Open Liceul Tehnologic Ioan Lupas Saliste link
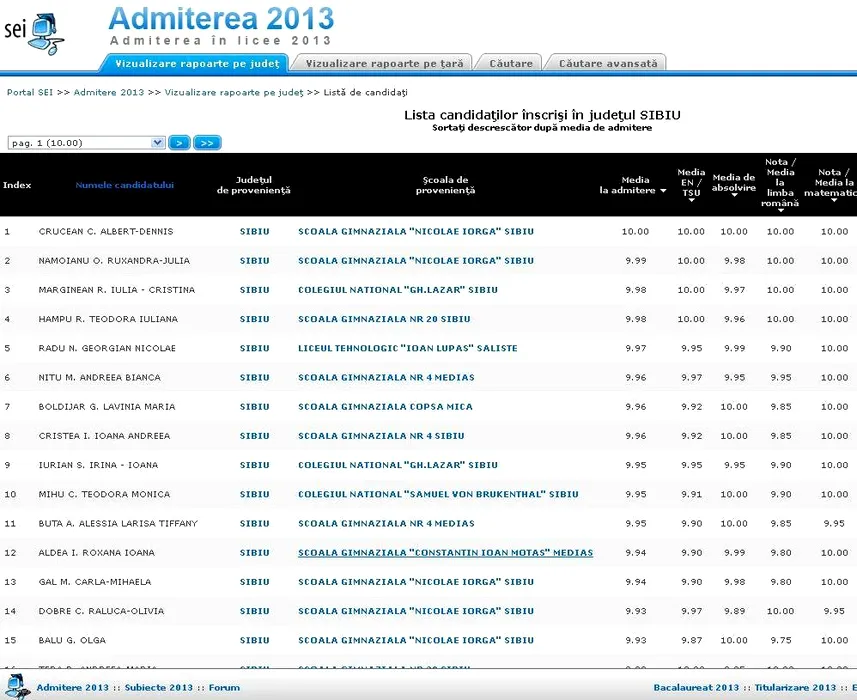The image size is (857, 700). 407,349
